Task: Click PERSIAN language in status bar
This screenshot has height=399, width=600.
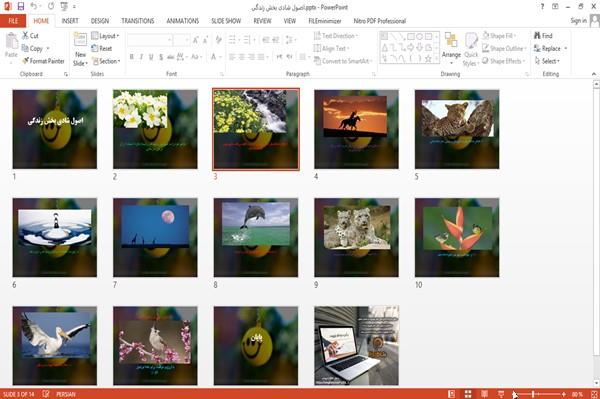Action: [65, 394]
